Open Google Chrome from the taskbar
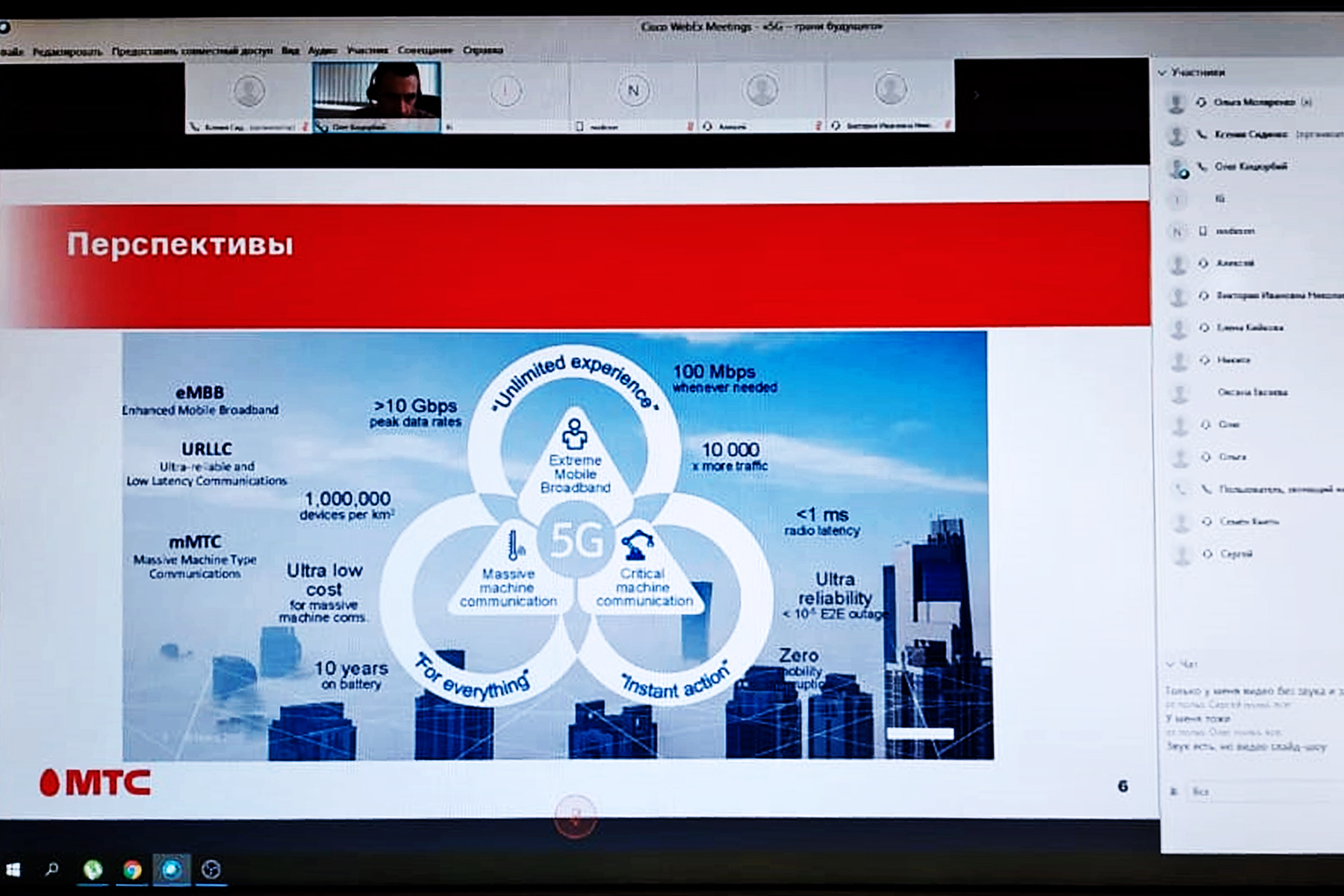Viewport: 1344px width, 896px height. [132, 870]
